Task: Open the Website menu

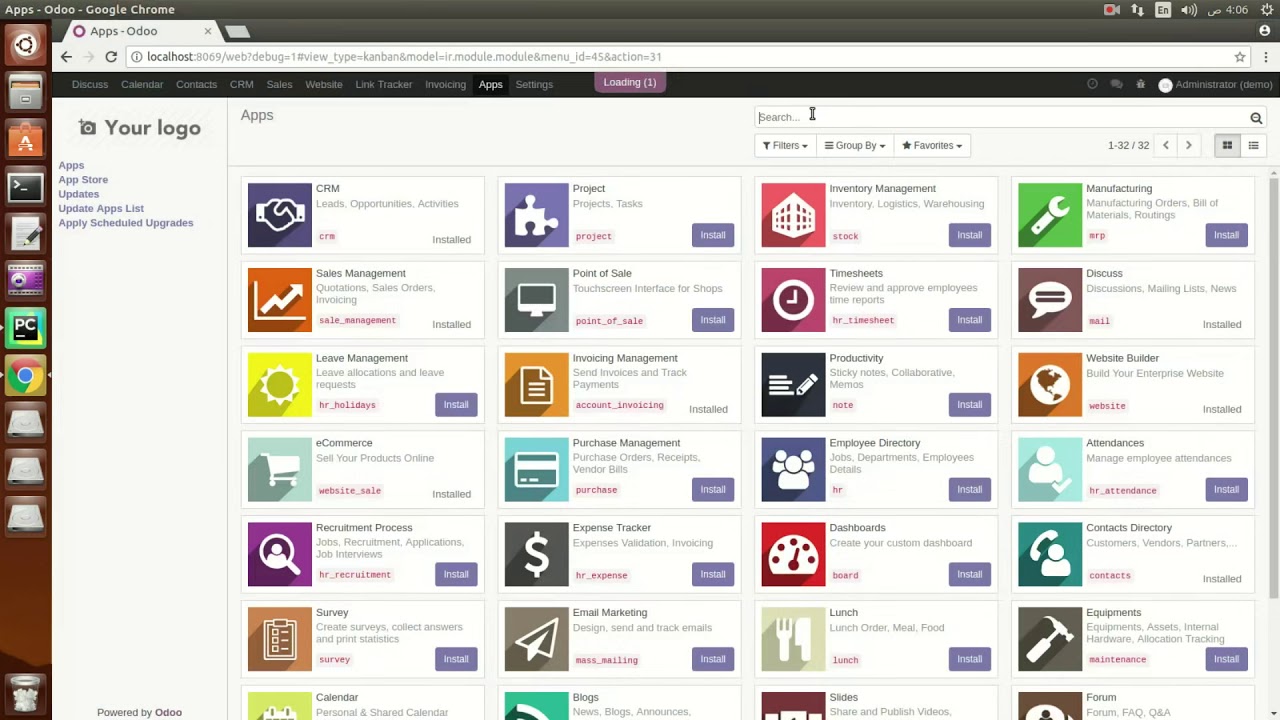Action: pos(324,85)
